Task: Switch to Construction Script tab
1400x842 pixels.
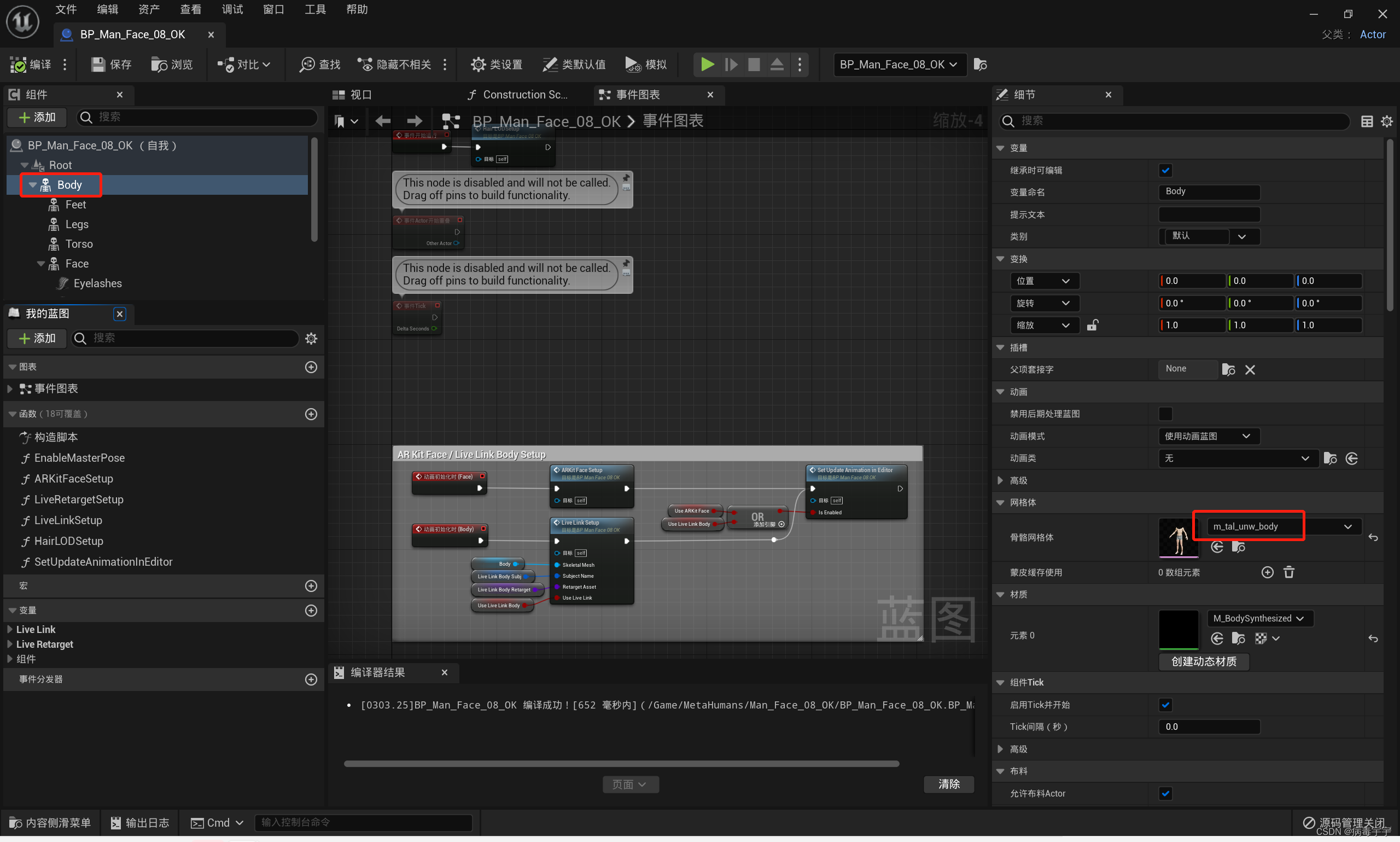Action: (x=518, y=95)
